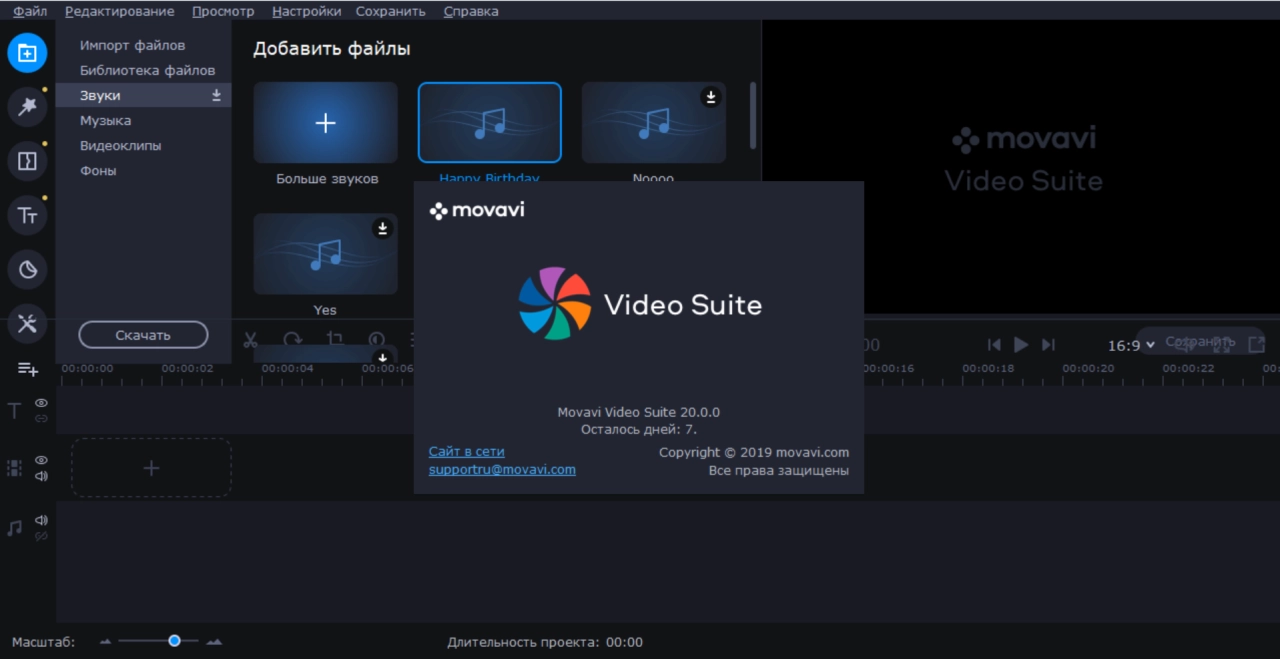1280x659 pixels.
Task: Click the Add track icon above tracks
Action: click(27, 369)
